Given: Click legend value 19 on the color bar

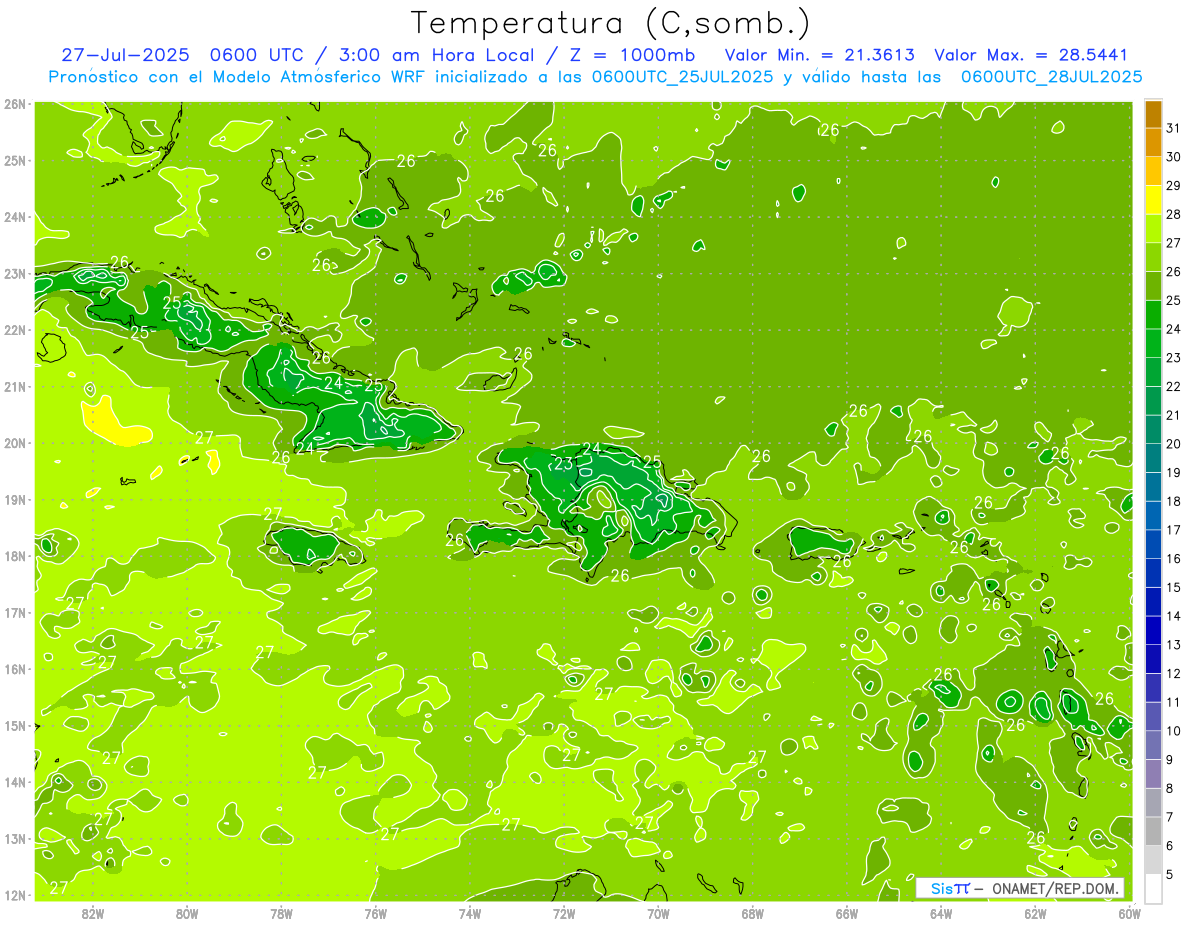Looking at the screenshot, I should (1174, 473).
